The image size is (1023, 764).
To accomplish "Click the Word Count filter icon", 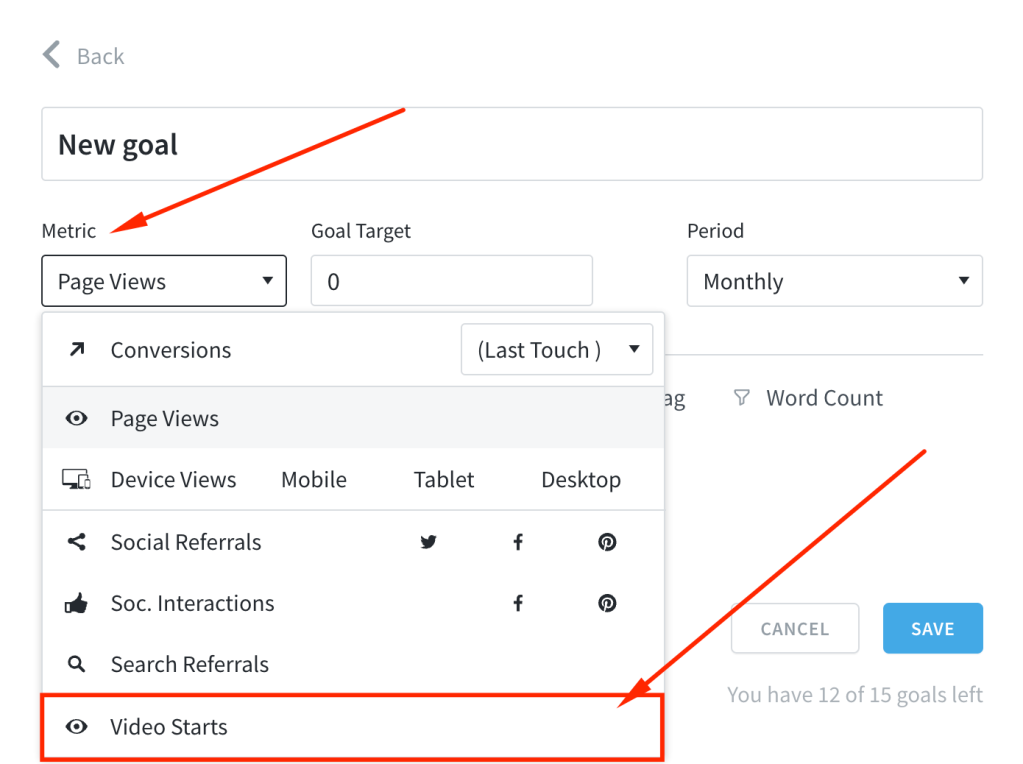I will 741,397.
